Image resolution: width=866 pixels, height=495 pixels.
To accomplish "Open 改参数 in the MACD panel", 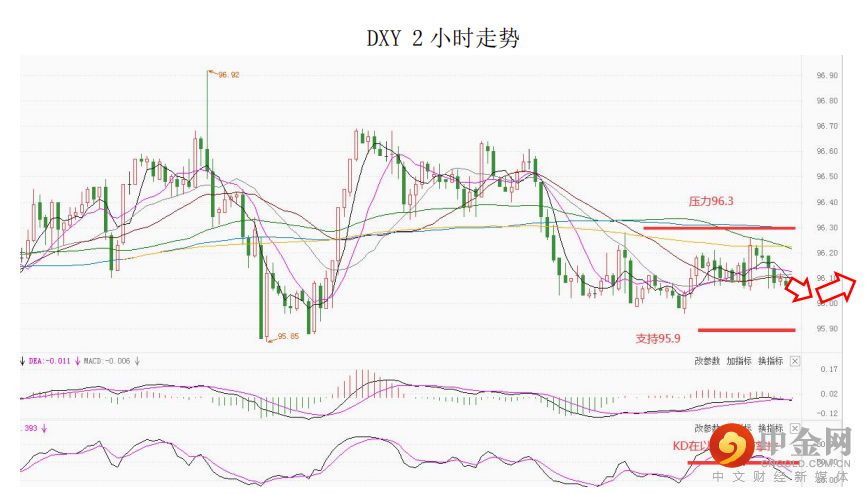I will (x=707, y=361).
